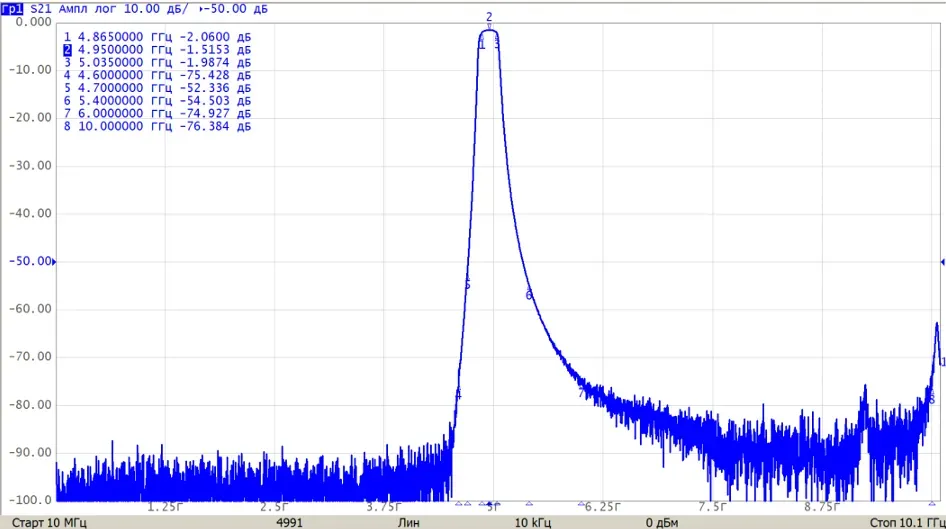
Task: Click the Старт 10 МГц start frequency field
Action: coord(49,522)
